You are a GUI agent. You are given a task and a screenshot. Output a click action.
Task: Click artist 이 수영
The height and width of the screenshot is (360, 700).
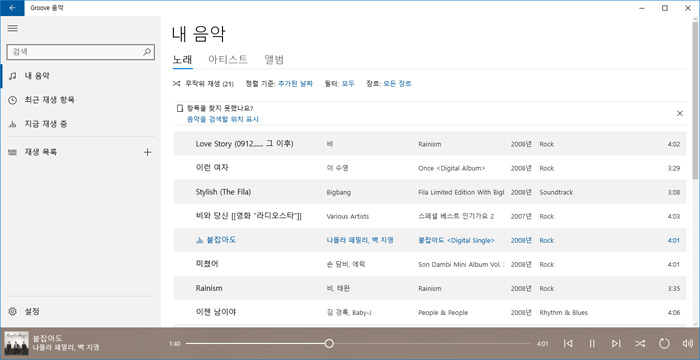338,168
